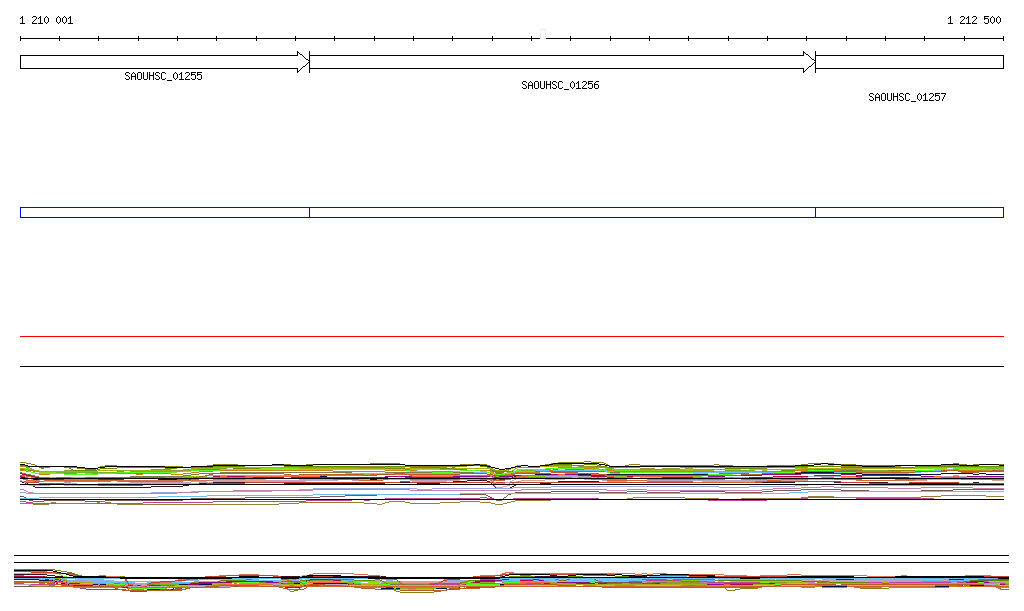Click the single black line below the red line
The width and height of the screenshot is (1024, 611).
512,366
